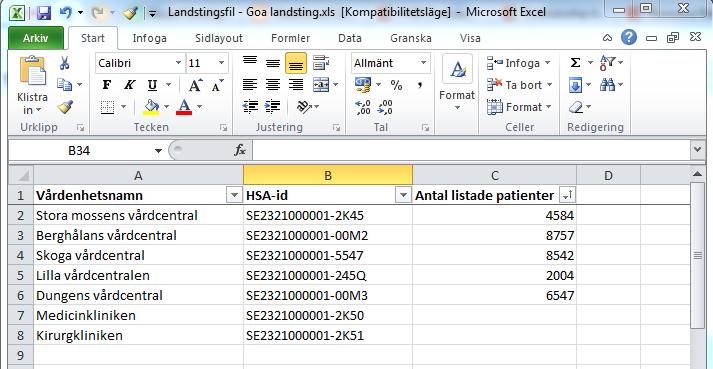Open the Allmänt number format dropdown

423,63
